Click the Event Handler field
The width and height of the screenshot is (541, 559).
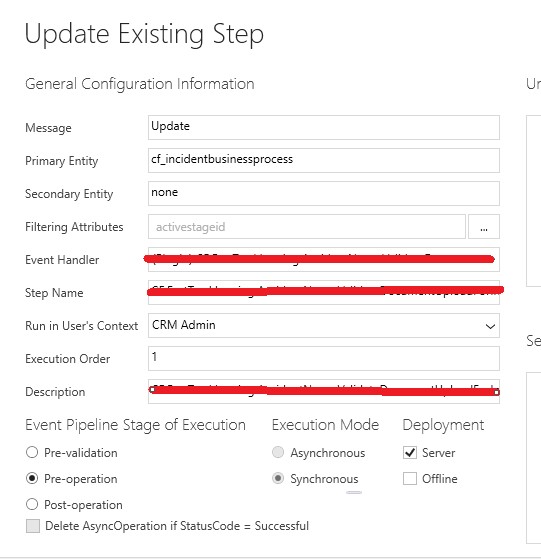(324, 260)
